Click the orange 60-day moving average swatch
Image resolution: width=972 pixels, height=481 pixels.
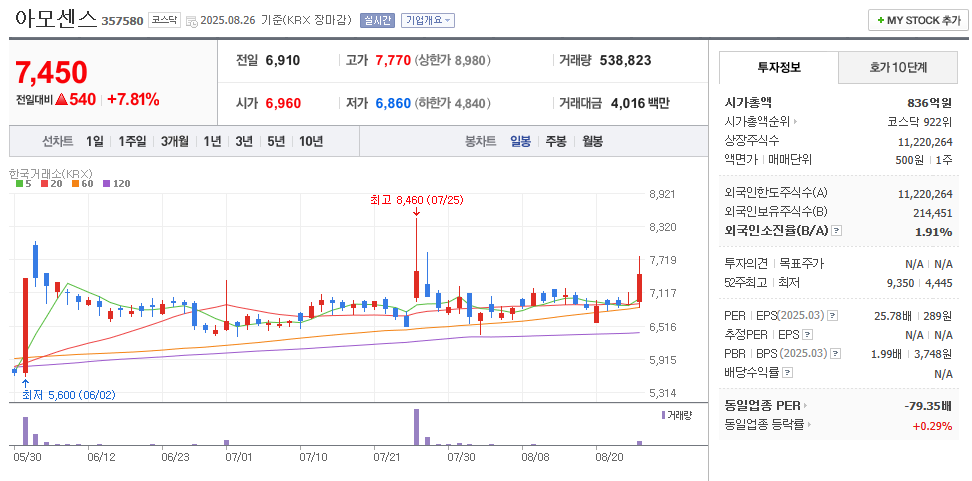tap(74, 183)
